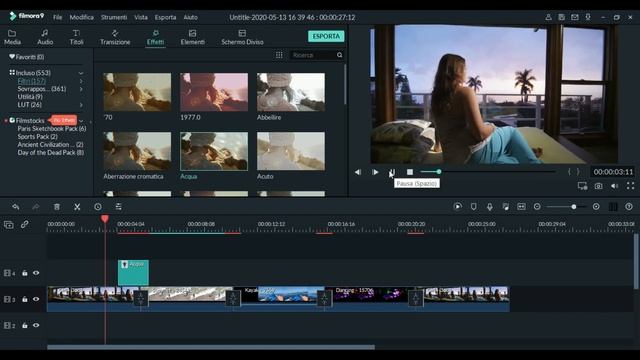Screen dimensions: 640x360
Task: Click the effects search field
Action: click(313, 55)
